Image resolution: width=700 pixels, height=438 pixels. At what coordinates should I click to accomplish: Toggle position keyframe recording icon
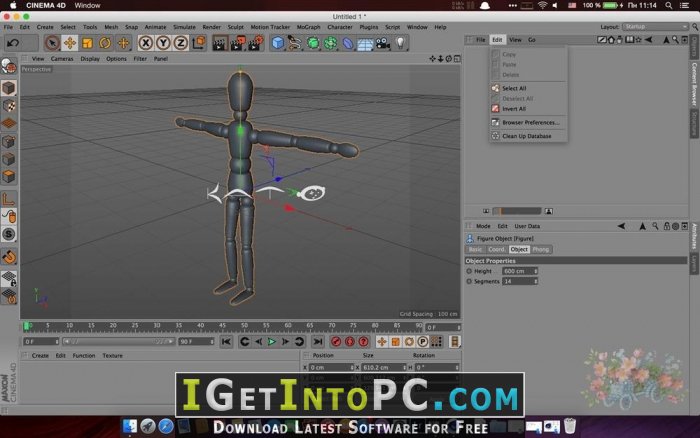[382, 342]
